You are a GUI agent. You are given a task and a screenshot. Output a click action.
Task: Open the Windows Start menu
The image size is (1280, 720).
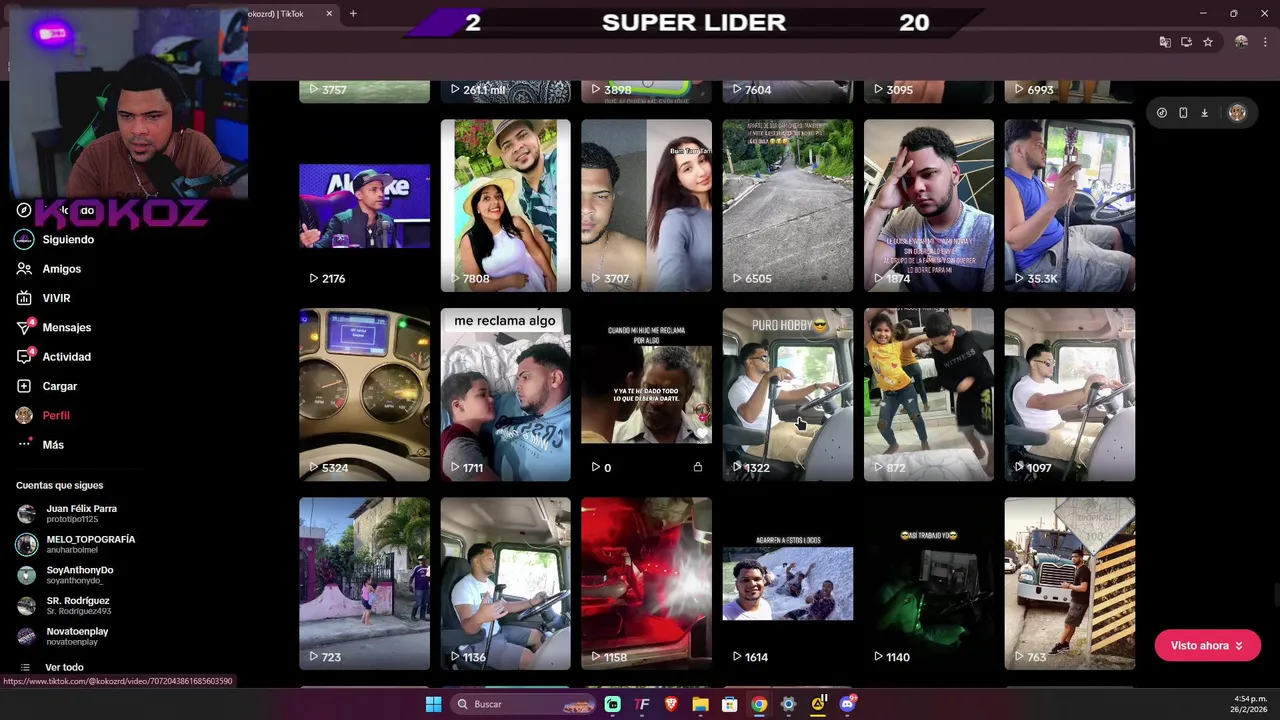pos(433,704)
